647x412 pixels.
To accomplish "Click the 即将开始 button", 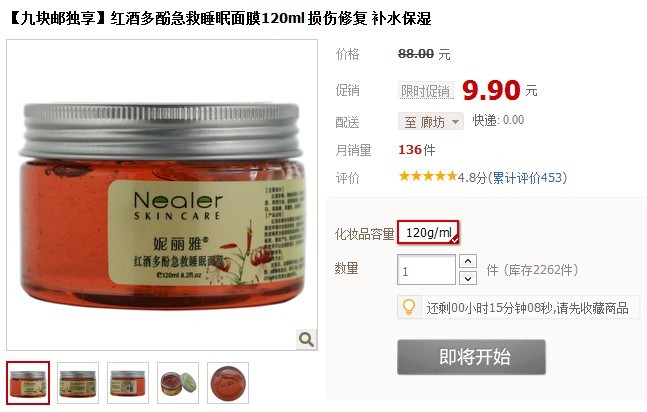I will coord(471,357).
